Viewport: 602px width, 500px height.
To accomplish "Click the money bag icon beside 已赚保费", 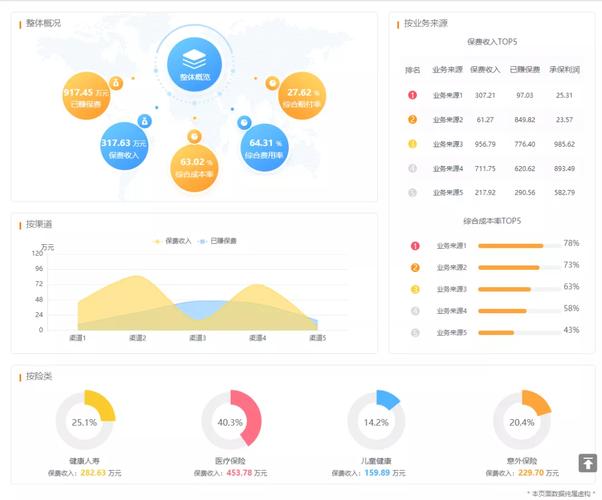I will [x=116, y=83].
